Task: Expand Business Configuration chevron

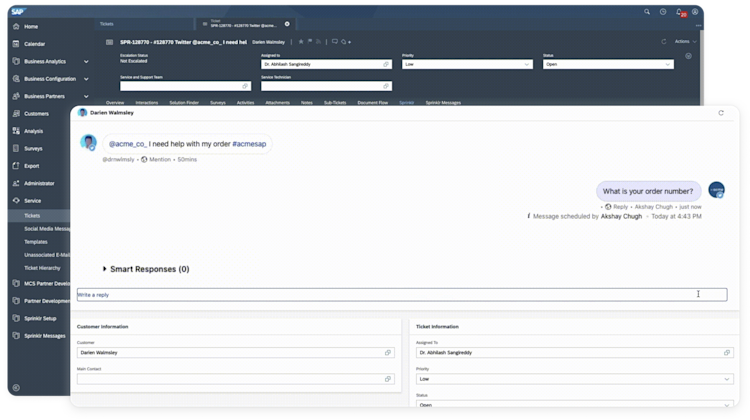Action: click(x=86, y=79)
